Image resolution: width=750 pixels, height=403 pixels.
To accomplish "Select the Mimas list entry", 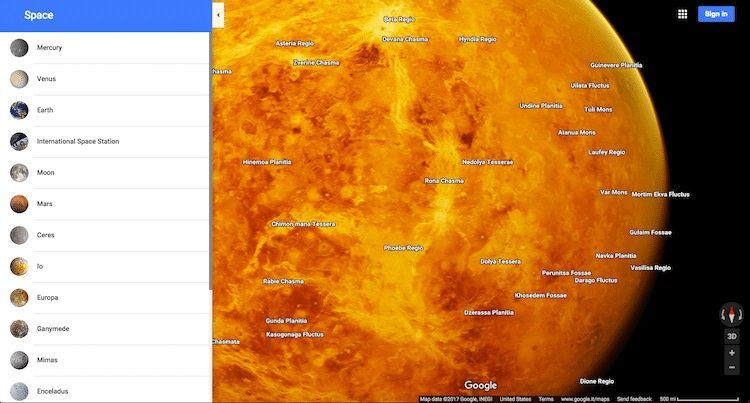I will (105, 360).
